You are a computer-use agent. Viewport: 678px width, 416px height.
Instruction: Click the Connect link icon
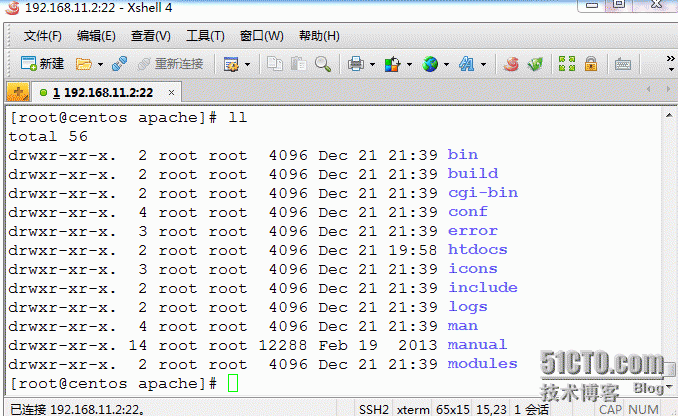119,64
